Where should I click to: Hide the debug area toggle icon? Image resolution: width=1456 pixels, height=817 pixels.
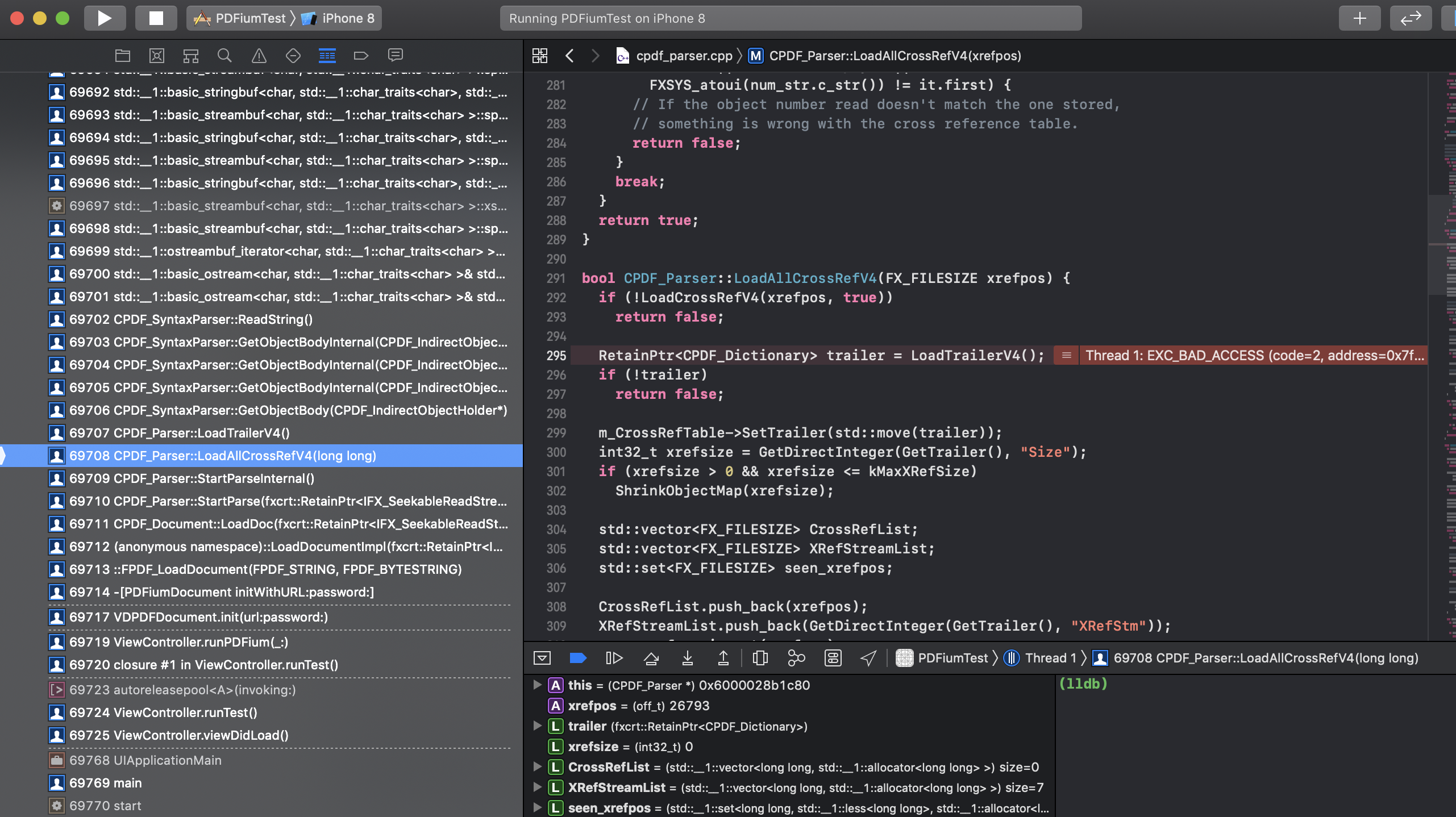point(542,658)
